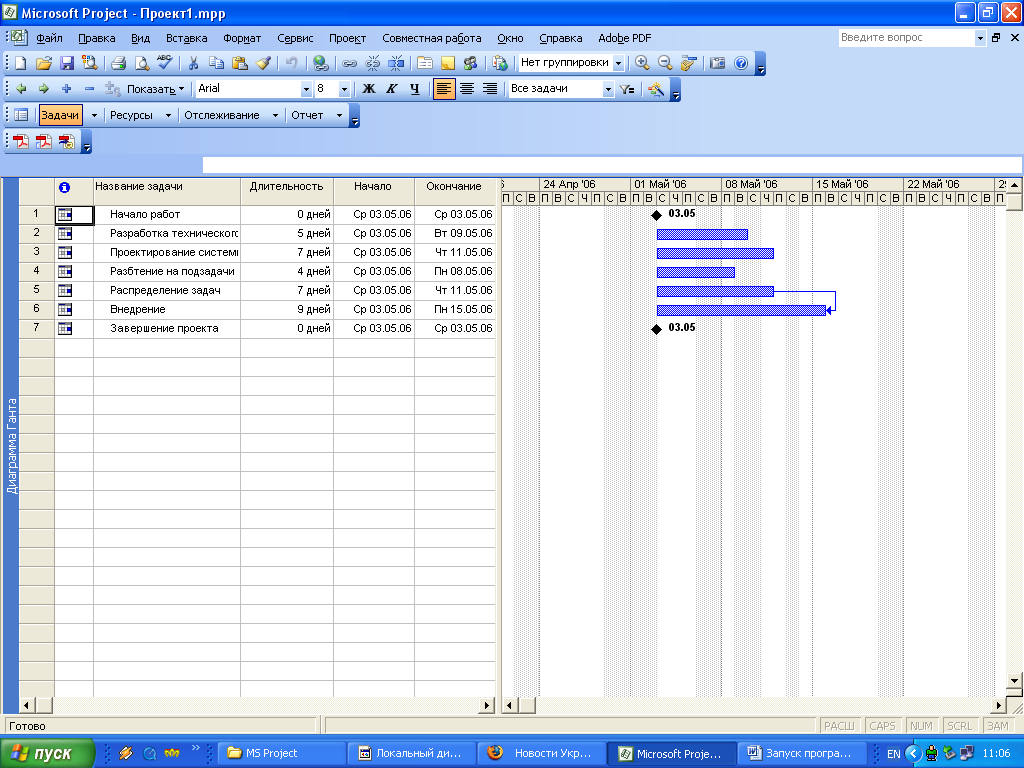
Task: Toggle the Project Guide panel icon
Action: (x=21, y=116)
